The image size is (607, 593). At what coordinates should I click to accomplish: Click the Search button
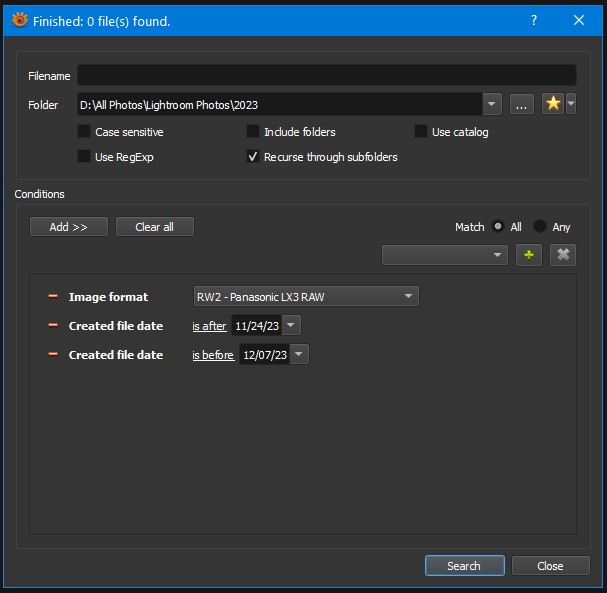465,566
